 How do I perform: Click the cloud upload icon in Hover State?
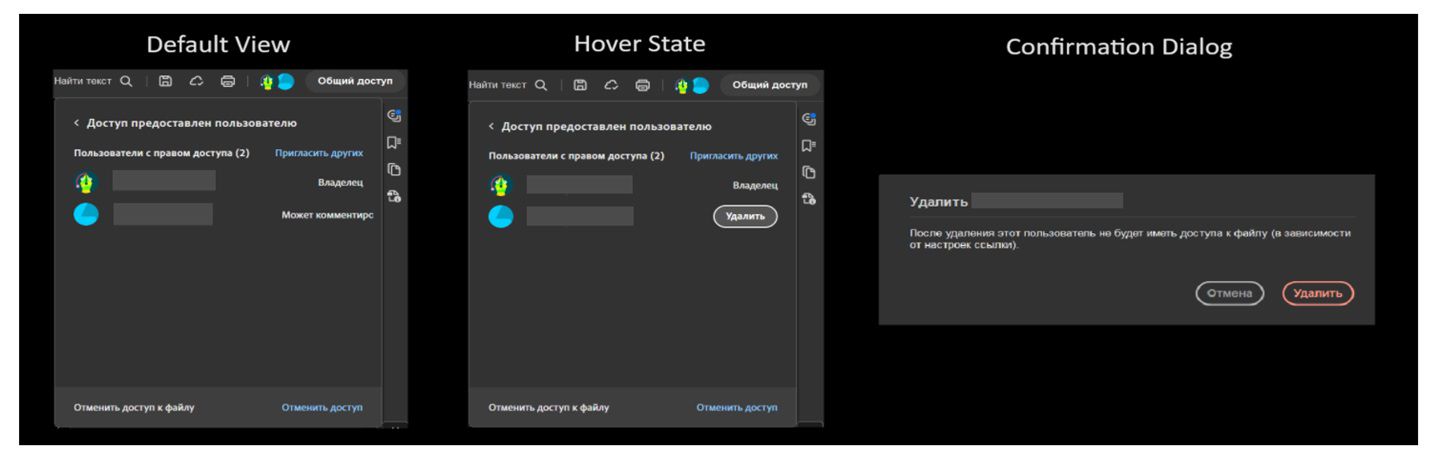tap(611, 85)
